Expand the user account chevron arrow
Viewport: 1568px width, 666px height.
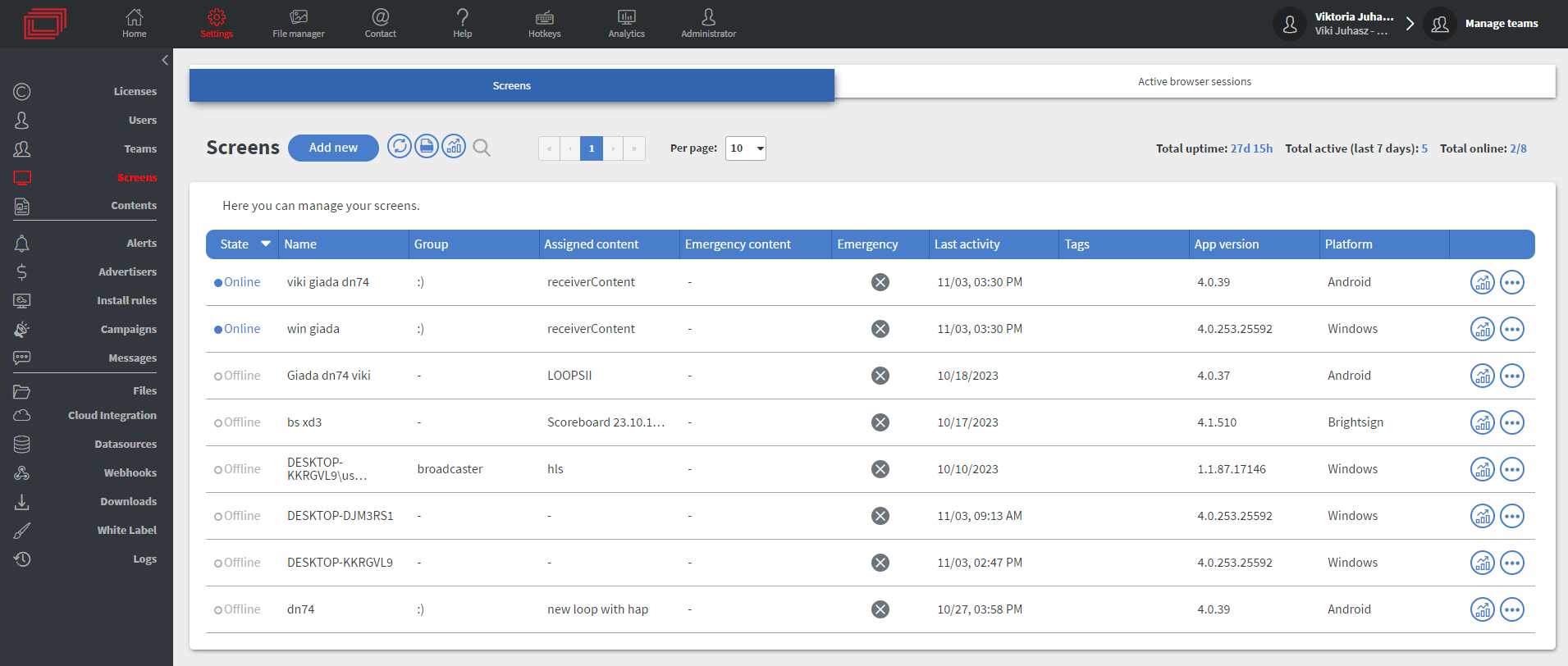pyautogui.click(x=1410, y=24)
